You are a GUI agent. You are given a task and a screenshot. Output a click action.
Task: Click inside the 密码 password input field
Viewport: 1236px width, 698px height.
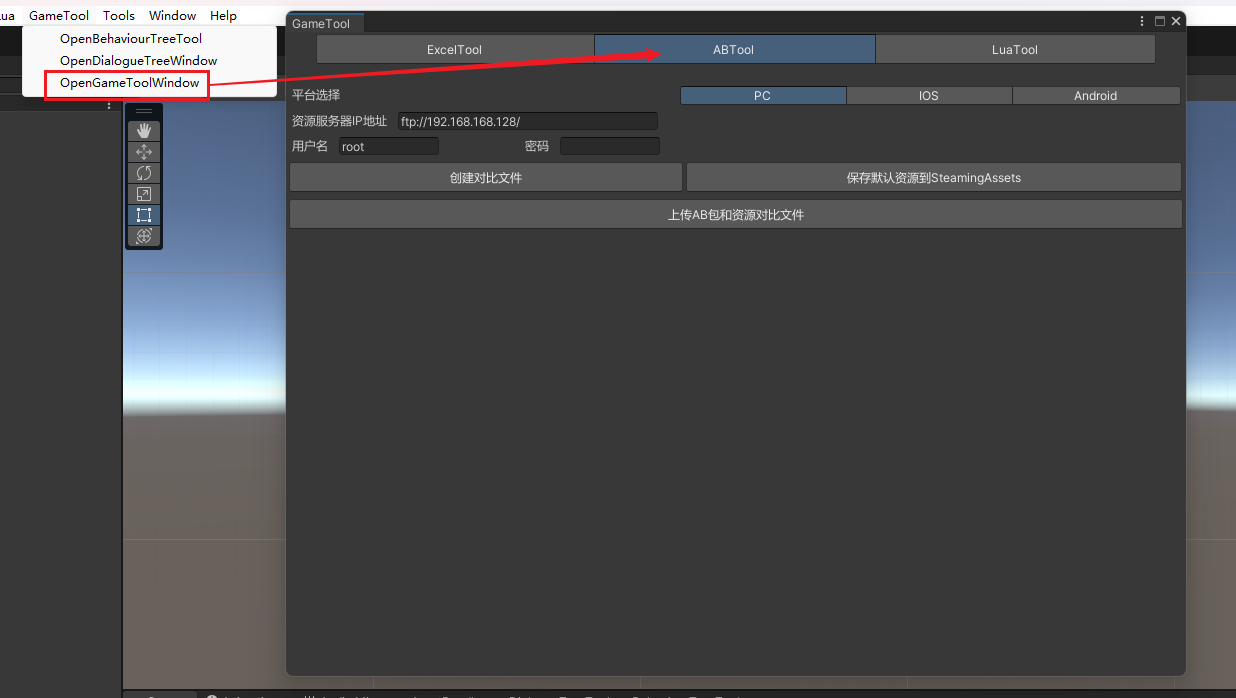coord(609,146)
